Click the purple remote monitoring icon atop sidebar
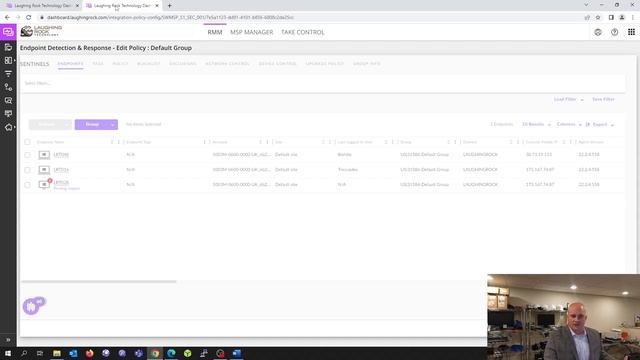Viewport: 640px width, 360px height. coord(8,32)
